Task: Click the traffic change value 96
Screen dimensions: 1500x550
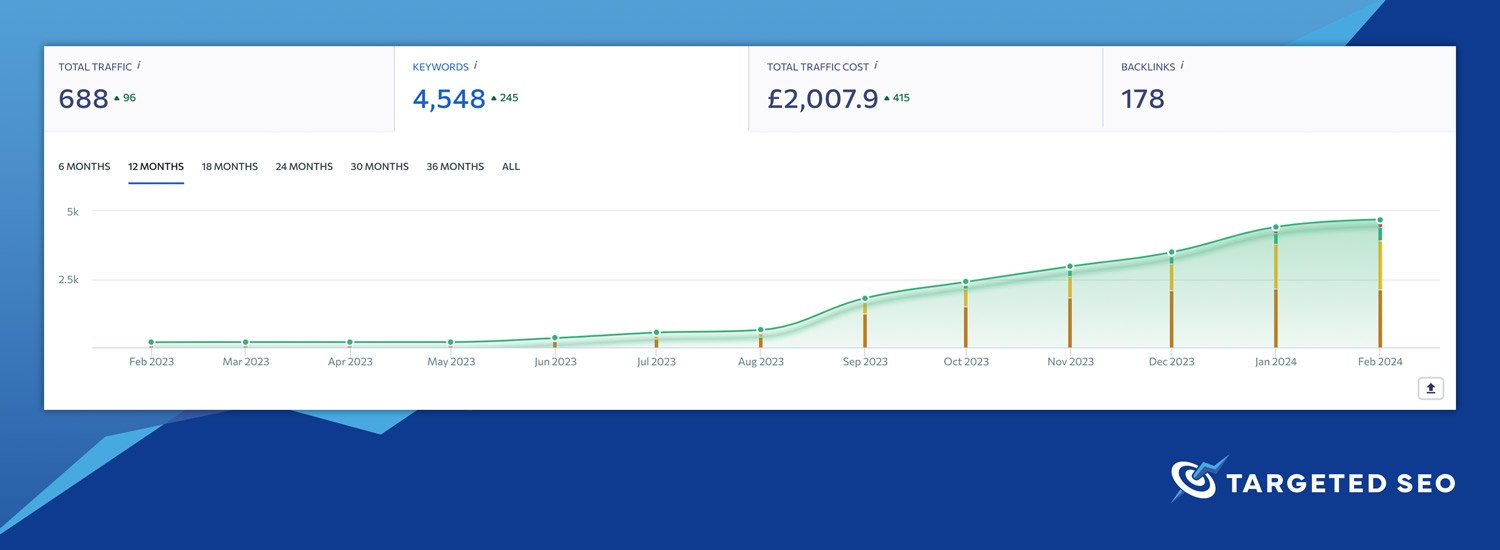Action: [129, 98]
